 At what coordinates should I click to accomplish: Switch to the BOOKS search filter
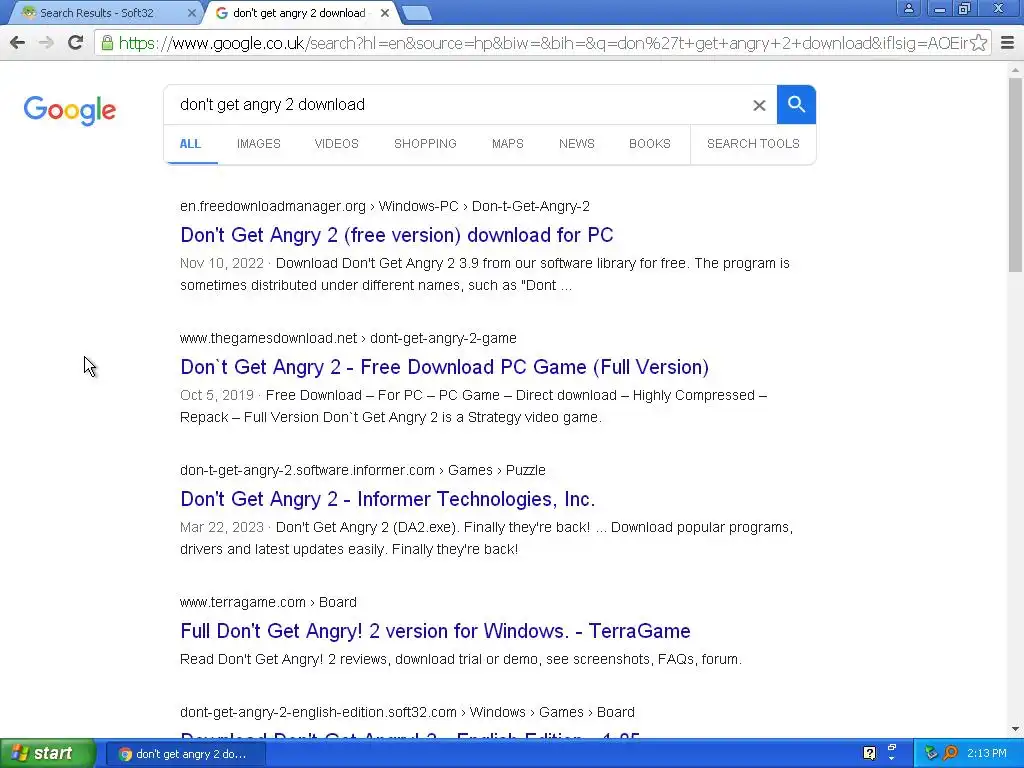point(650,144)
